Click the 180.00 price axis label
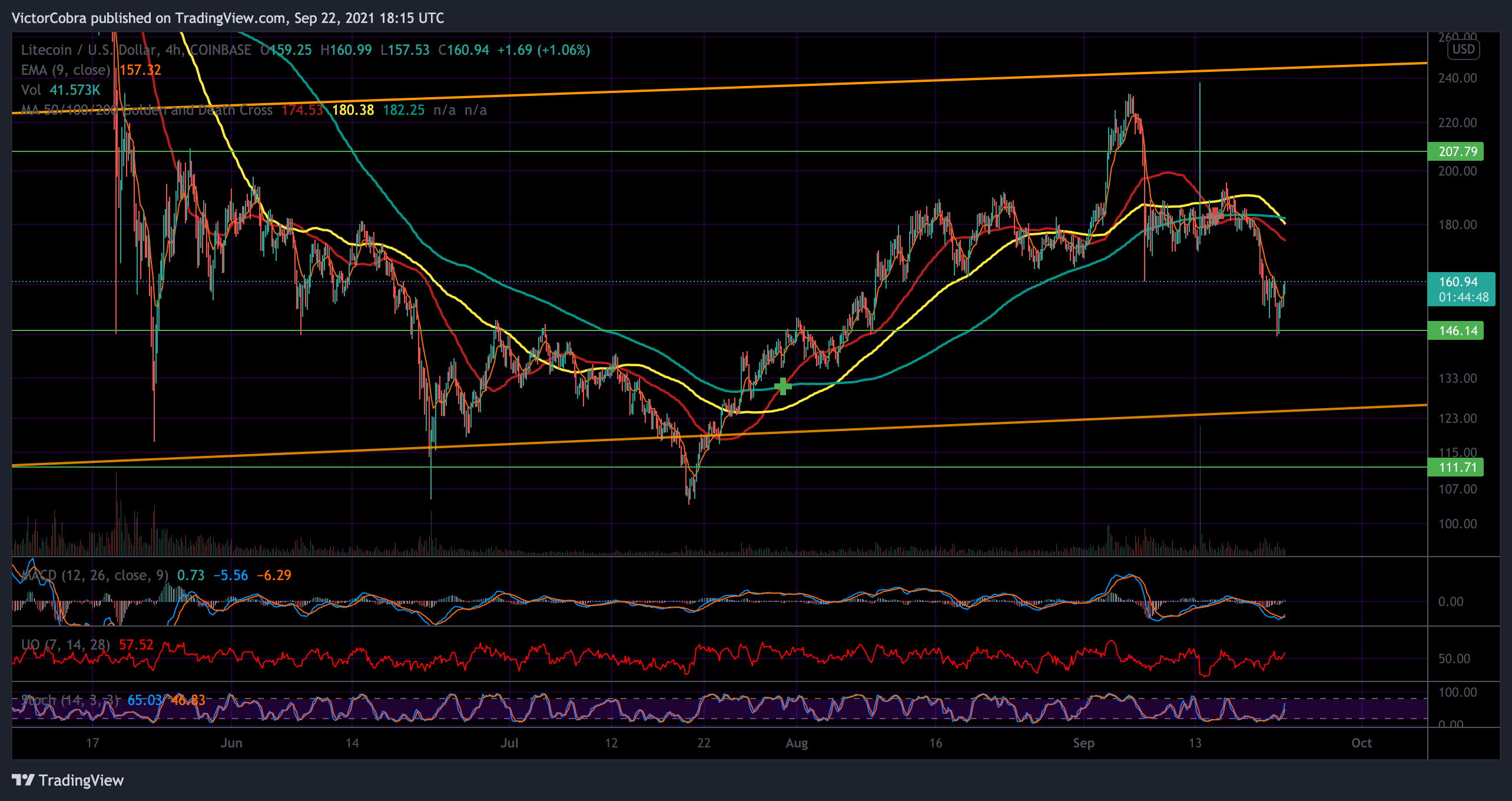Viewport: 1512px width, 801px height. pyautogui.click(x=1457, y=225)
